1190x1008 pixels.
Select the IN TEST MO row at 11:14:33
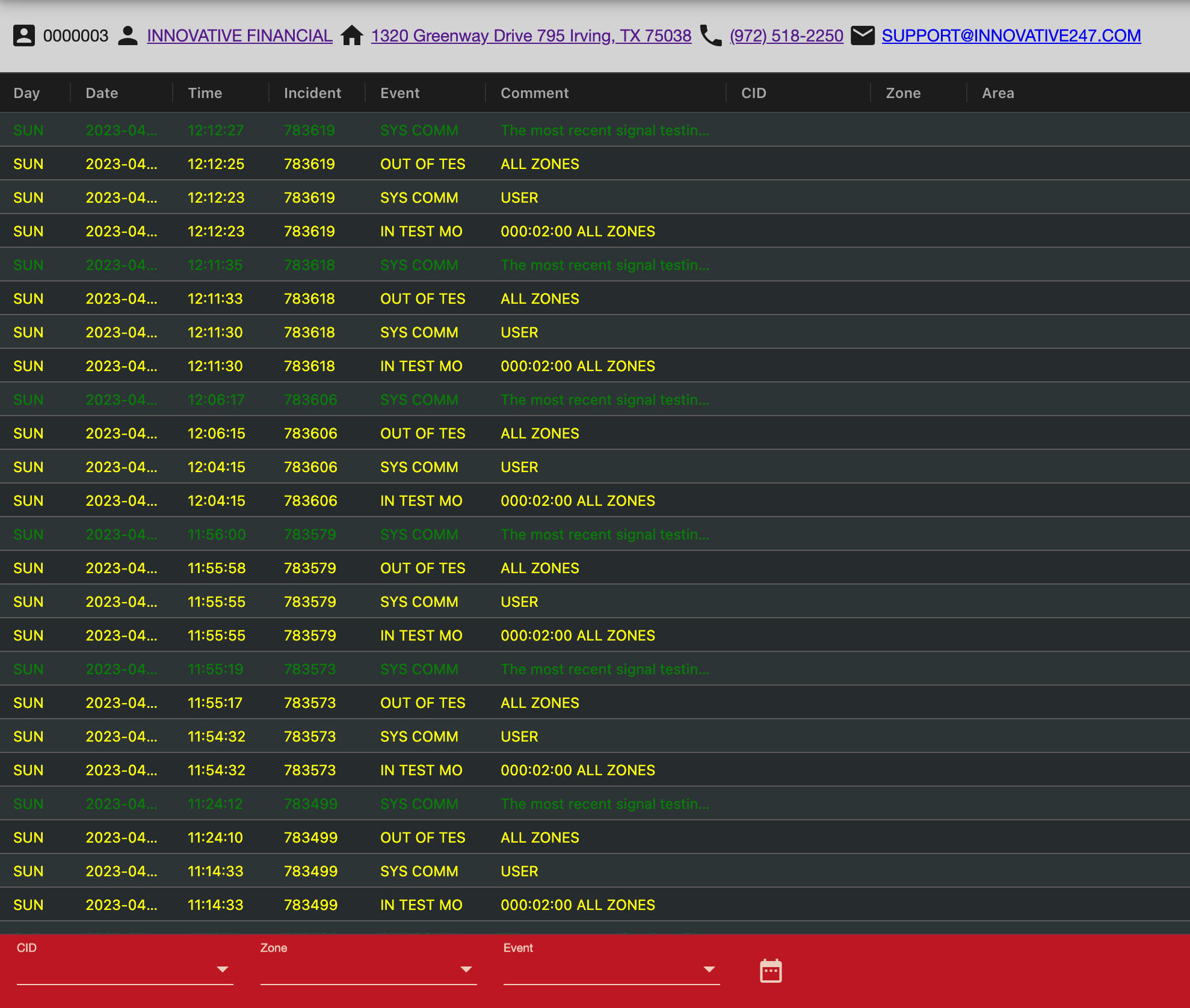coord(595,905)
